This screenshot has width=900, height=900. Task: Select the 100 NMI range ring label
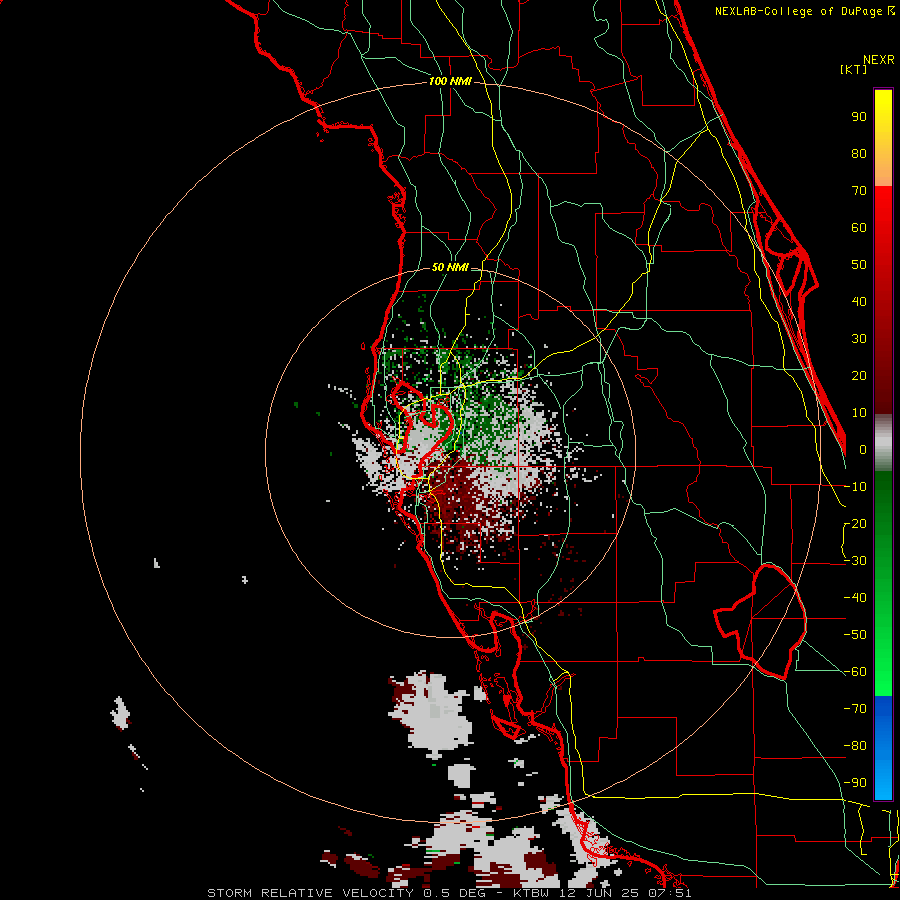(450, 82)
